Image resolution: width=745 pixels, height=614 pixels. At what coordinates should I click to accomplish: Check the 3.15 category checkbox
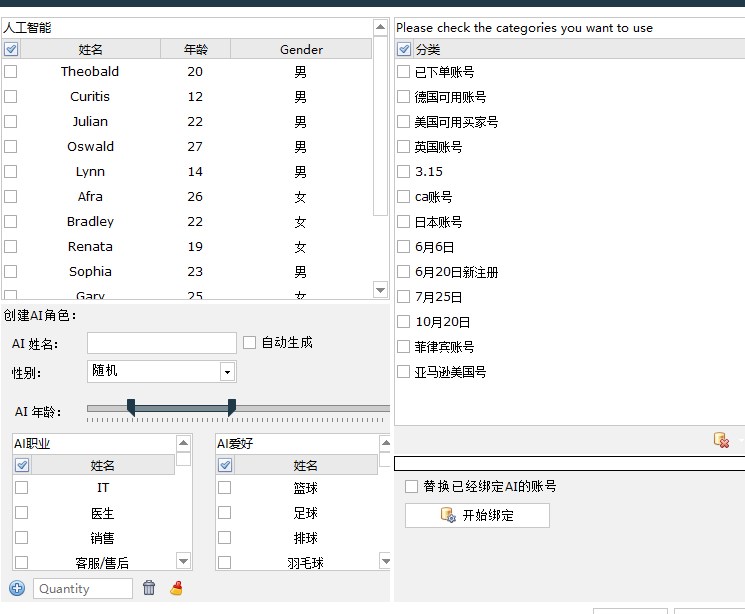(403, 171)
